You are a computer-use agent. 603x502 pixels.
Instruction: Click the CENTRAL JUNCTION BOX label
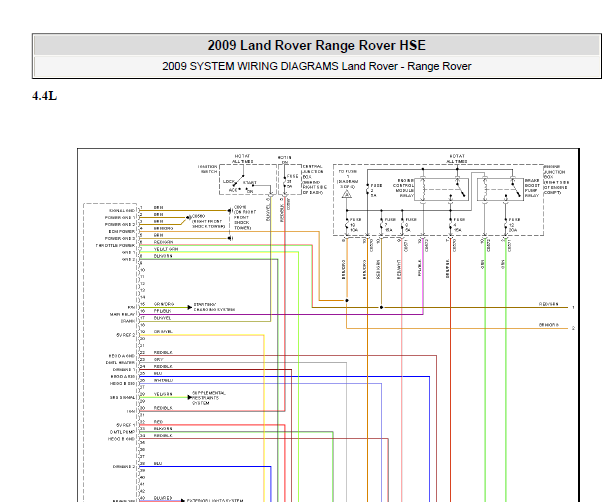click(314, 179)
